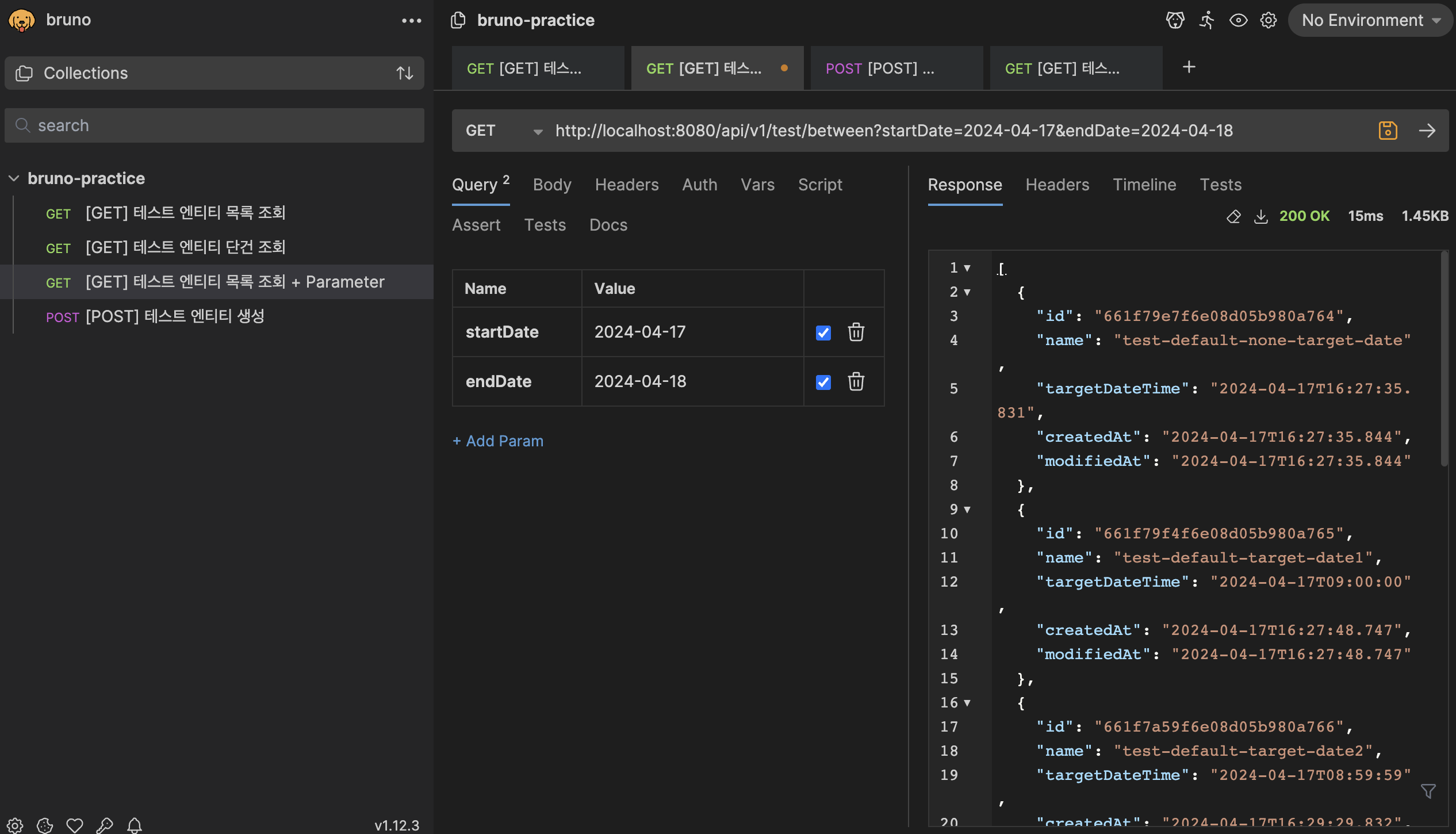The image size is (1456, 834).
Task: Open the POST 테스트 엔티티 생성 request
Action: (x=175, y=316)
